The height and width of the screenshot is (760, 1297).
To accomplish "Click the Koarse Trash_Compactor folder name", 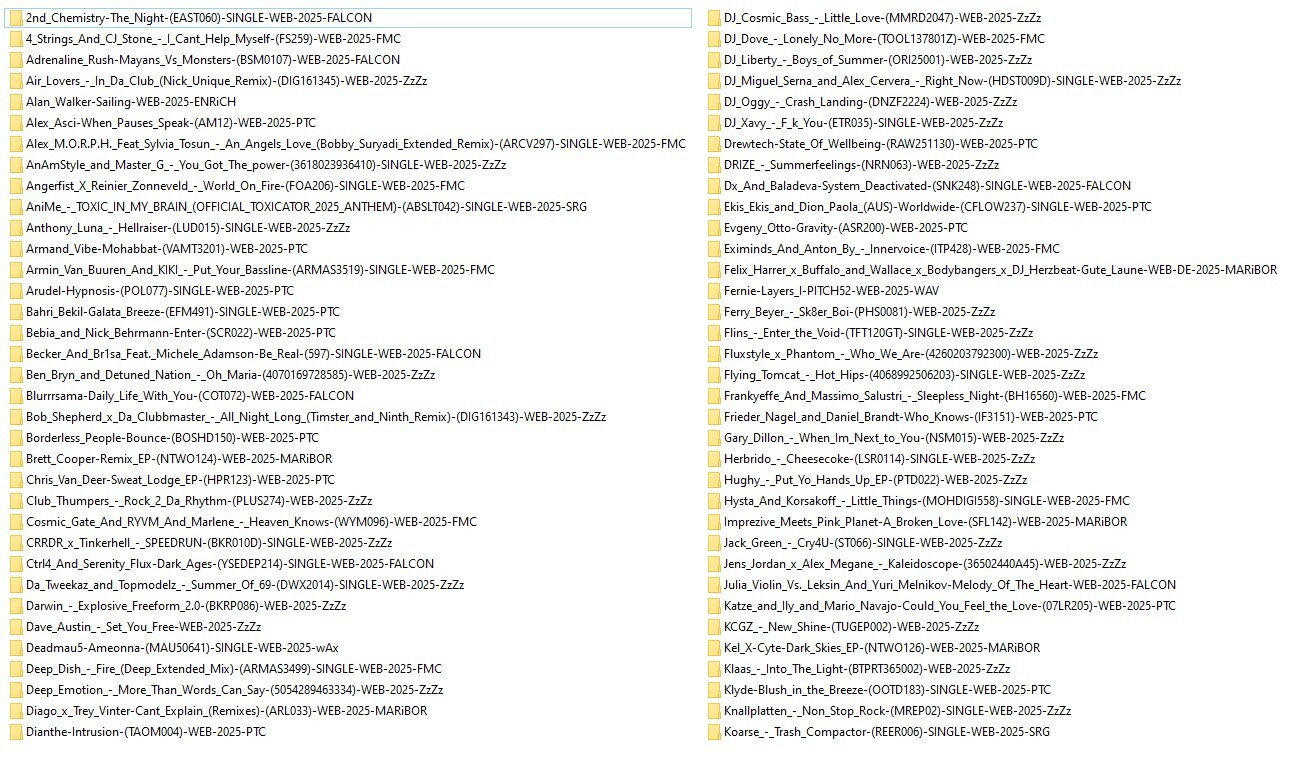I will tap(887, 732).
